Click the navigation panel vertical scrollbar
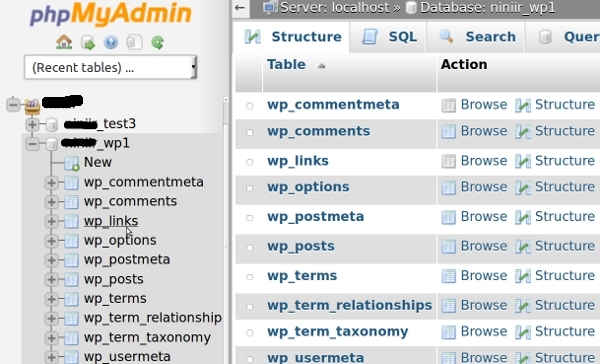This screenshot has width=600, height=364. click(226, 230)
